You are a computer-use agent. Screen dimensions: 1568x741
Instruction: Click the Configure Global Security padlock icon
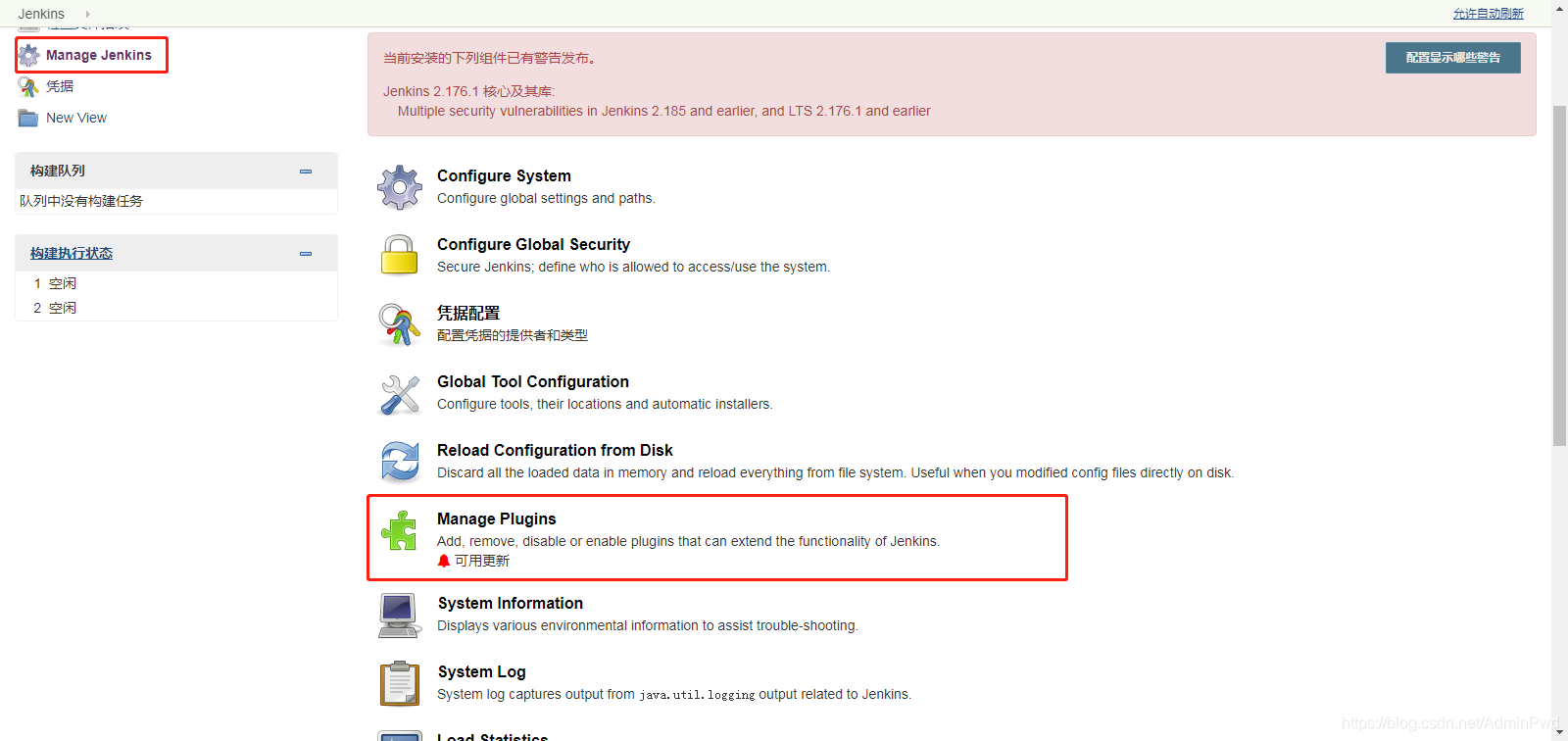click(x=400, y=255)
